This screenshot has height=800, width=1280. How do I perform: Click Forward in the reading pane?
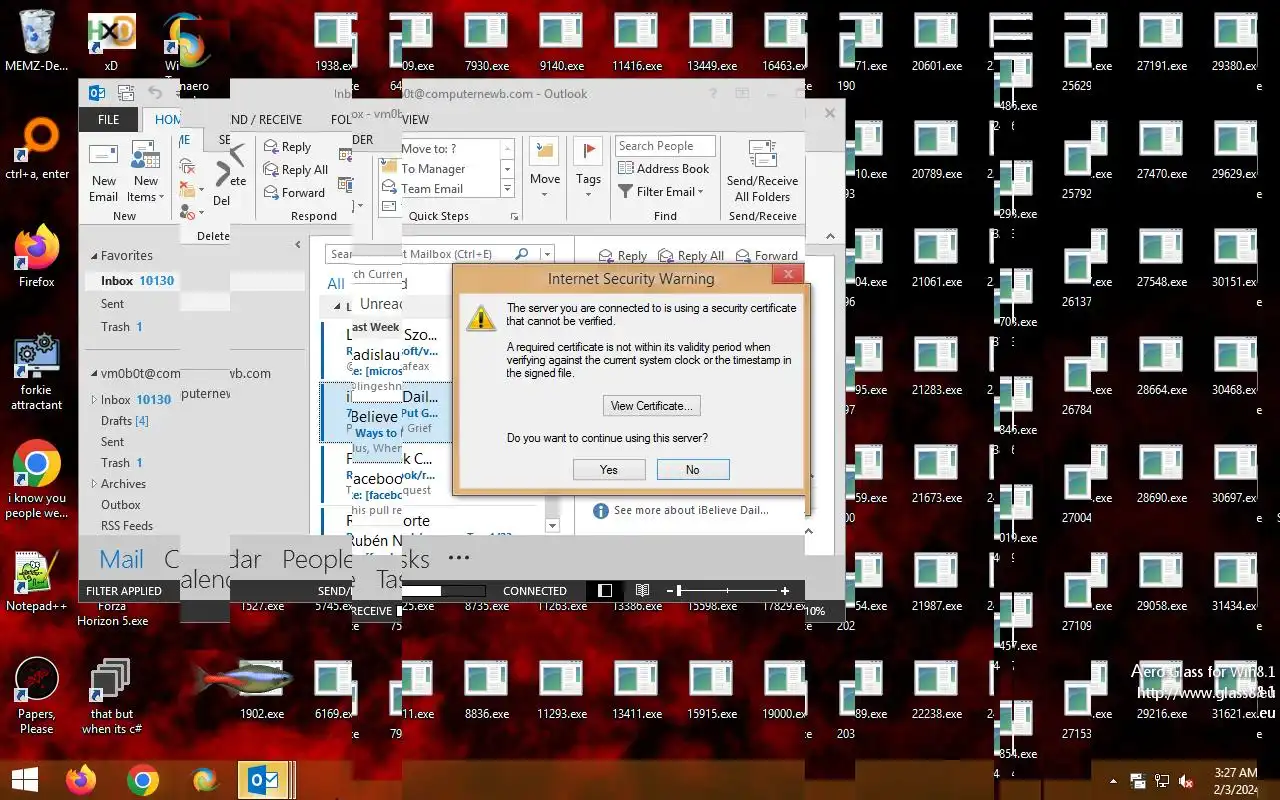pyautogui.click(x=766, y=256)
